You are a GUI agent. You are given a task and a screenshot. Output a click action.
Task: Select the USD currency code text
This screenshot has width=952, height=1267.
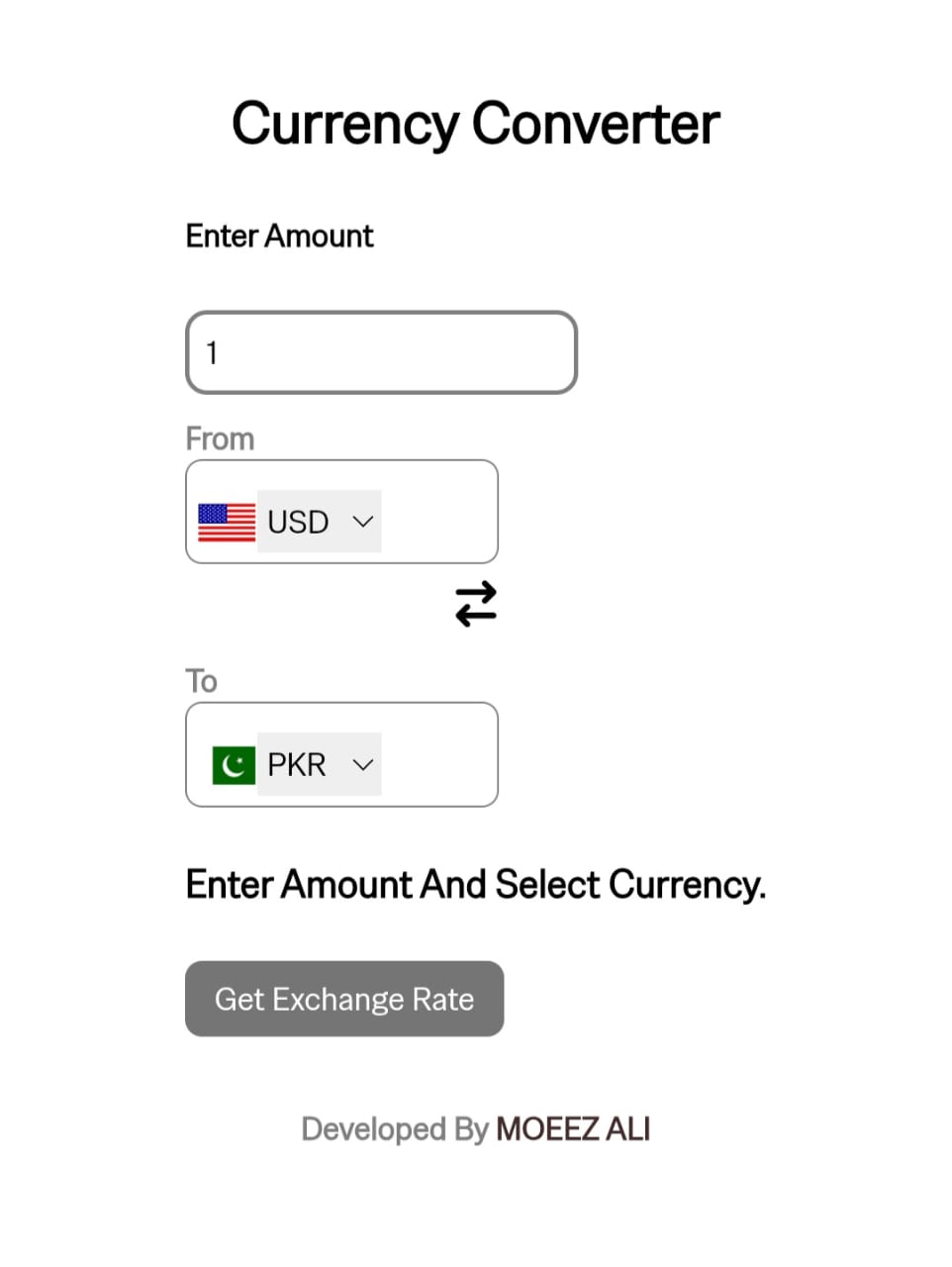(x=298, y=522)
